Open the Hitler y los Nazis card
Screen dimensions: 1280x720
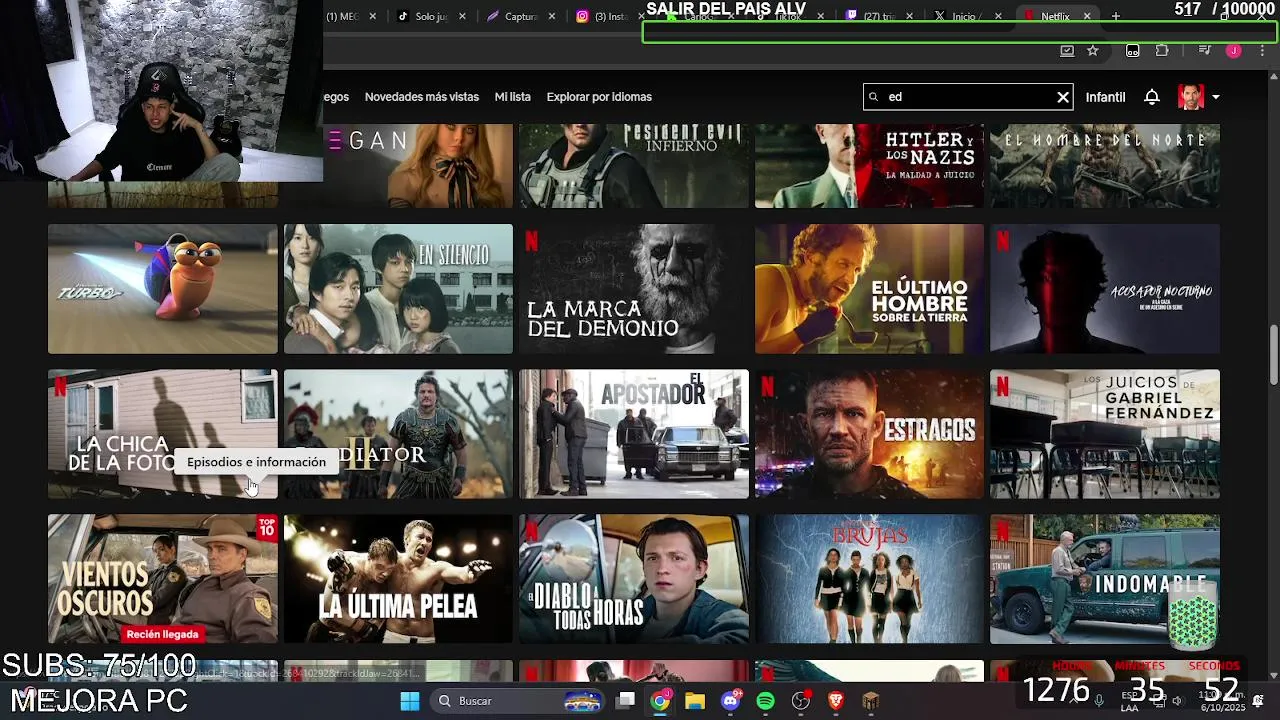tap(869, 166)
